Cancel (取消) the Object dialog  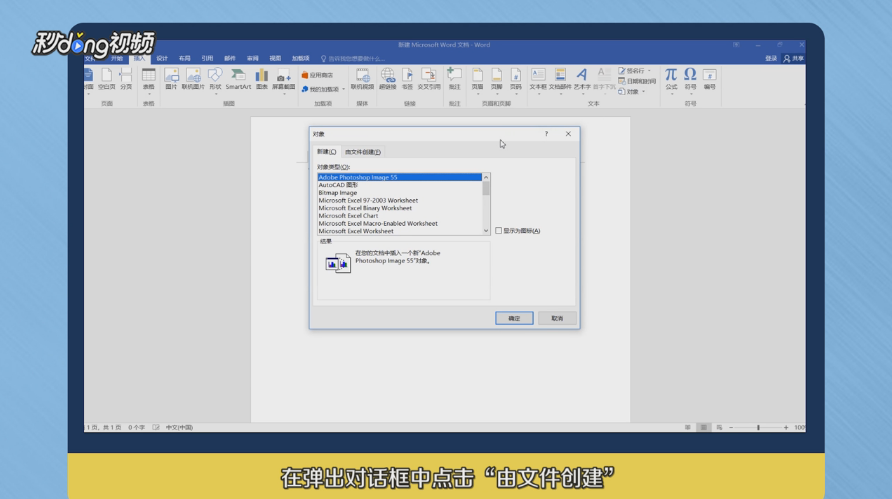(557, 318)
